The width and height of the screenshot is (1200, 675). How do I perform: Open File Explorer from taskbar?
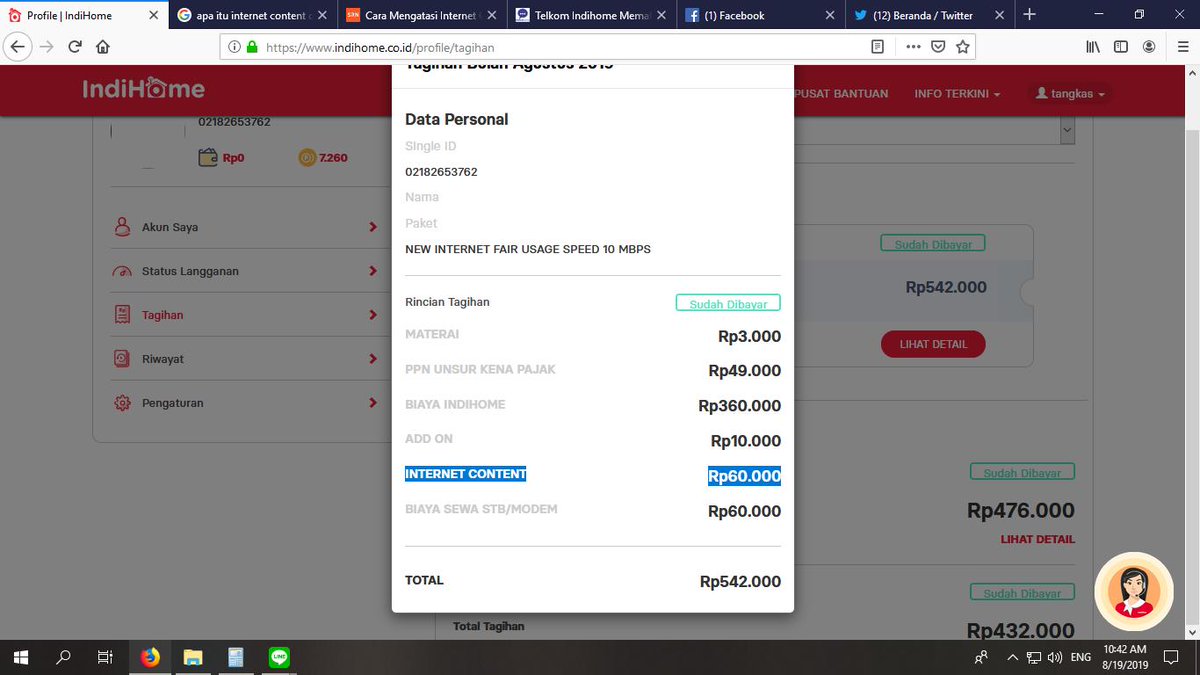pos(193,657)
